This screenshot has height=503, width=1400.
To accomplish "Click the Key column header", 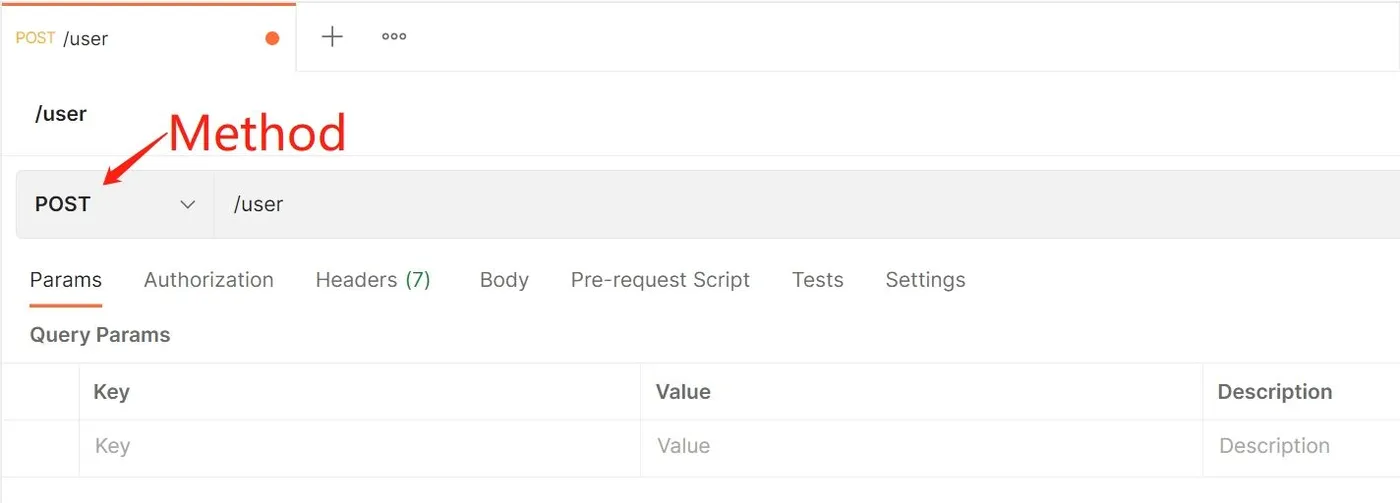I will coord(111,392).
